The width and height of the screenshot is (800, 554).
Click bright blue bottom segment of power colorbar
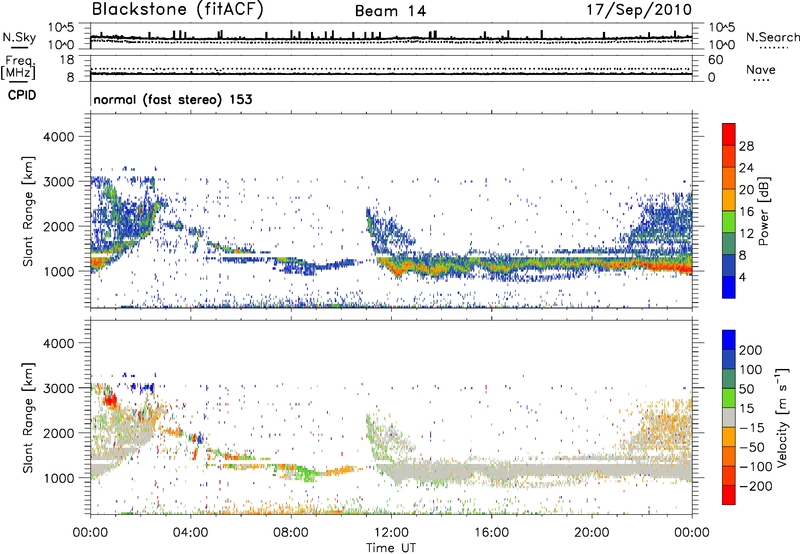[729, 287]
